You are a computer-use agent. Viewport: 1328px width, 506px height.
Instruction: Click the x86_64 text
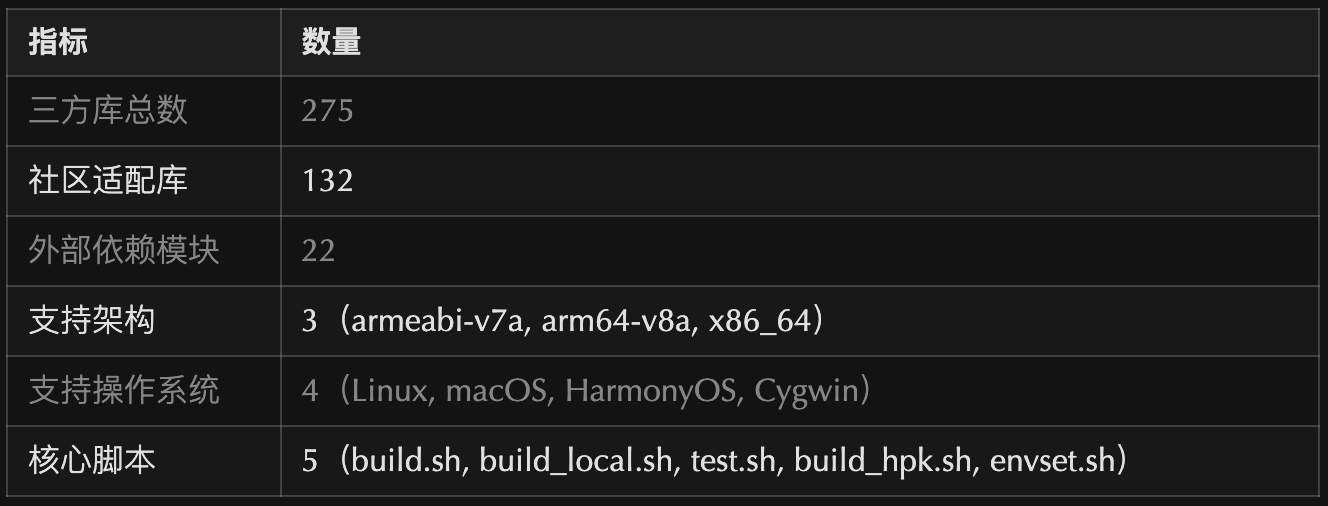(x=757, y=321)
